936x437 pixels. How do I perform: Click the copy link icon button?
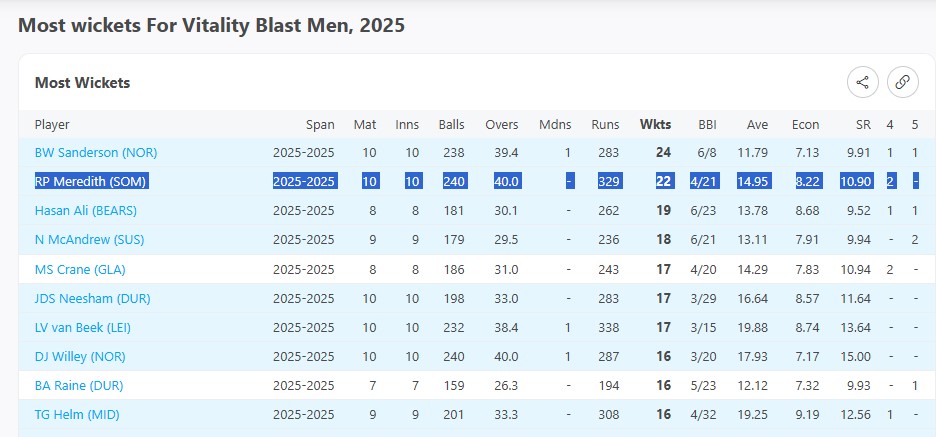pyautogui.click(x=903, y=82)
